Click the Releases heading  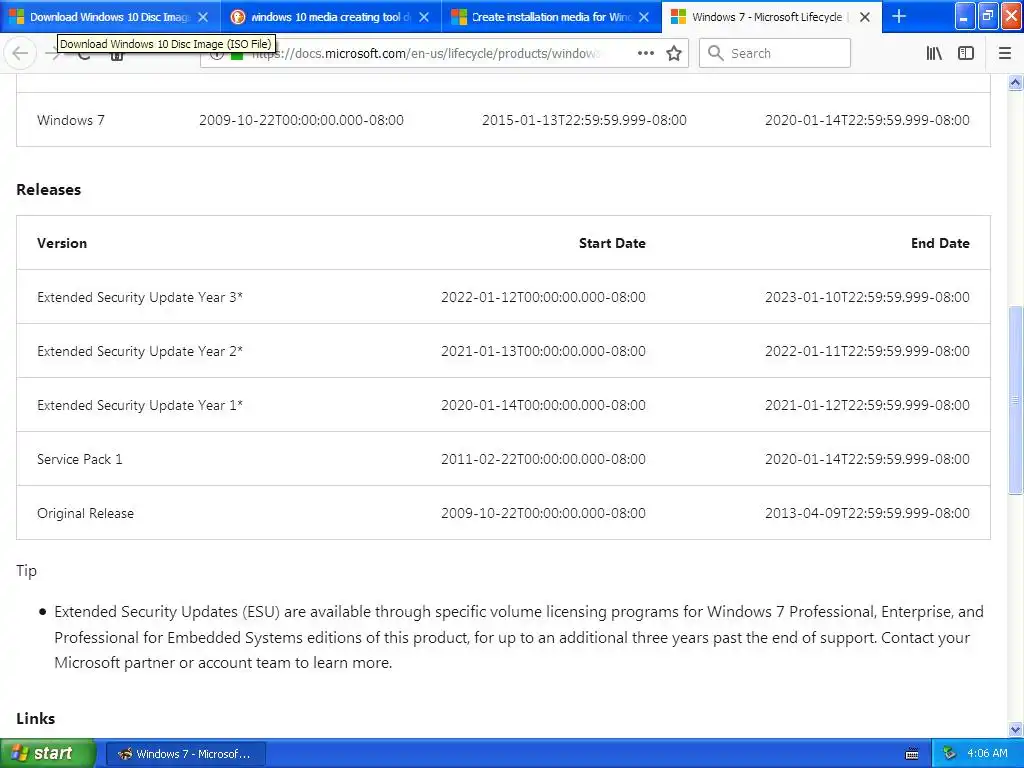49,190
